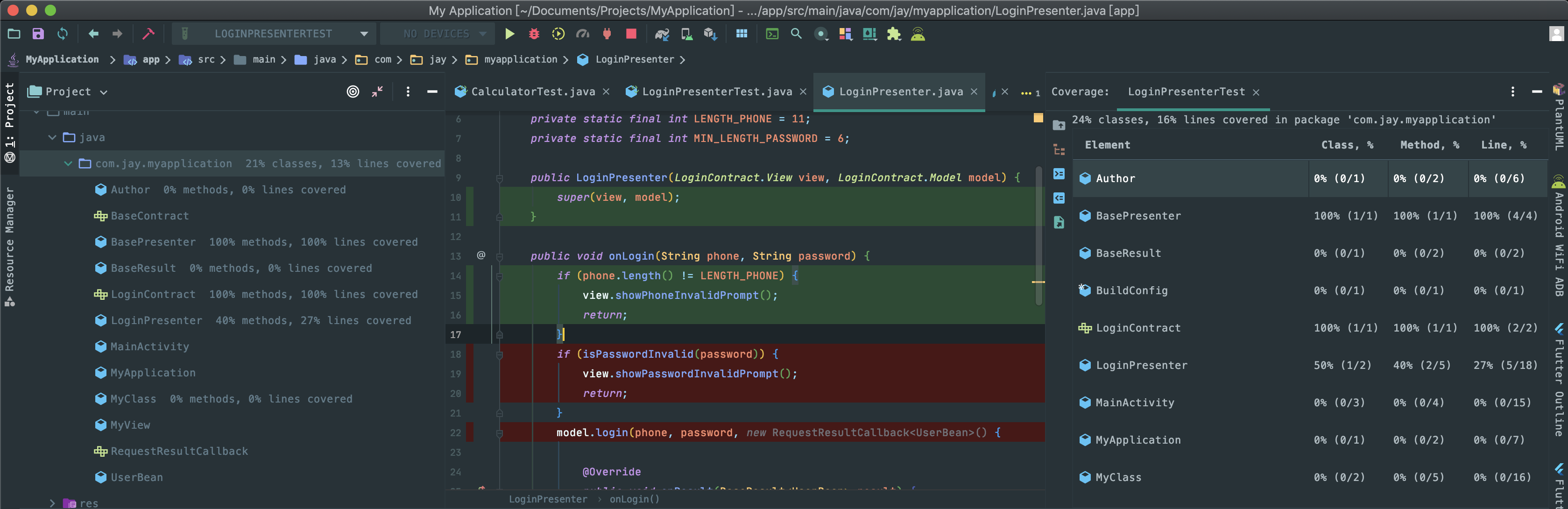1568x509 pixels.
Task: Click the Scroll from Source target icon
Action: [353, 92]
